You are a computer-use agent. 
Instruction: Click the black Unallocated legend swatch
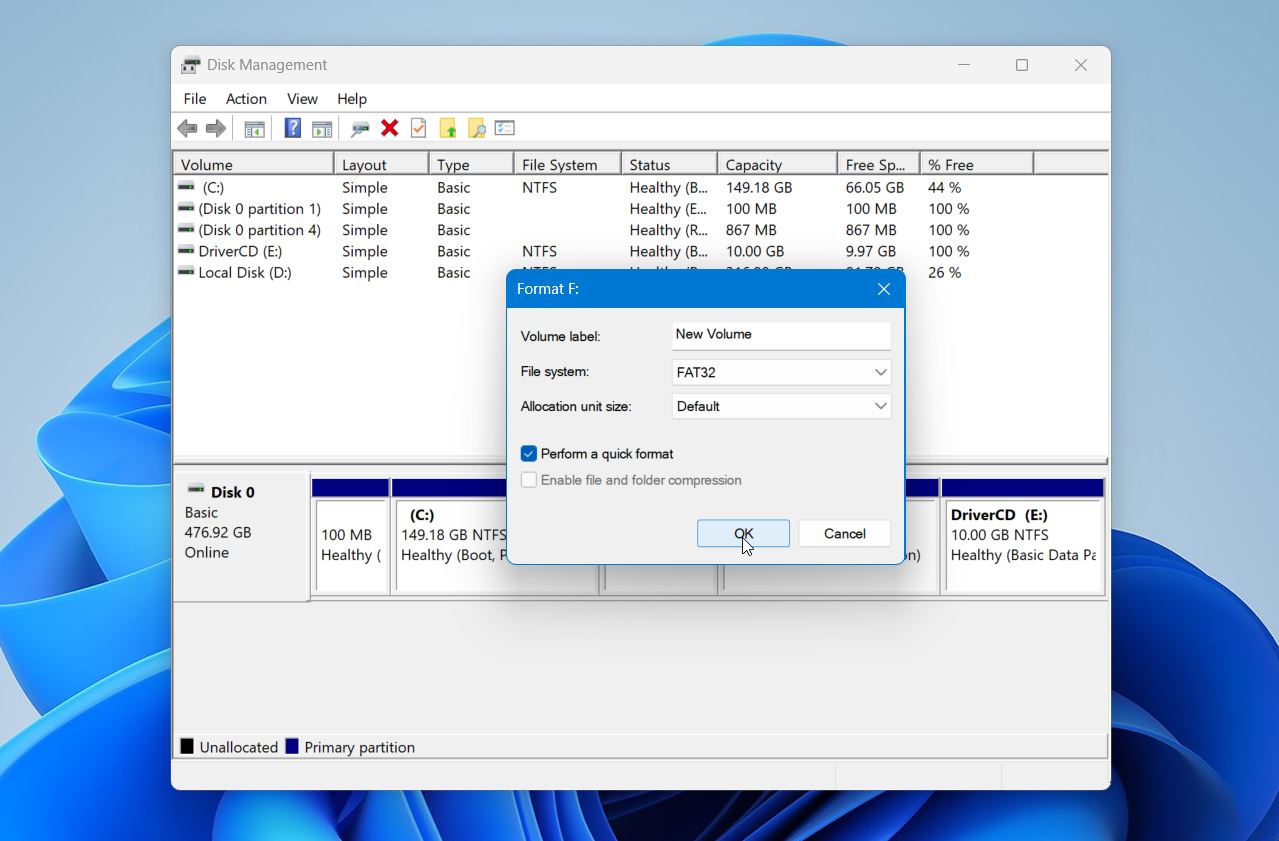click(187, 746)
